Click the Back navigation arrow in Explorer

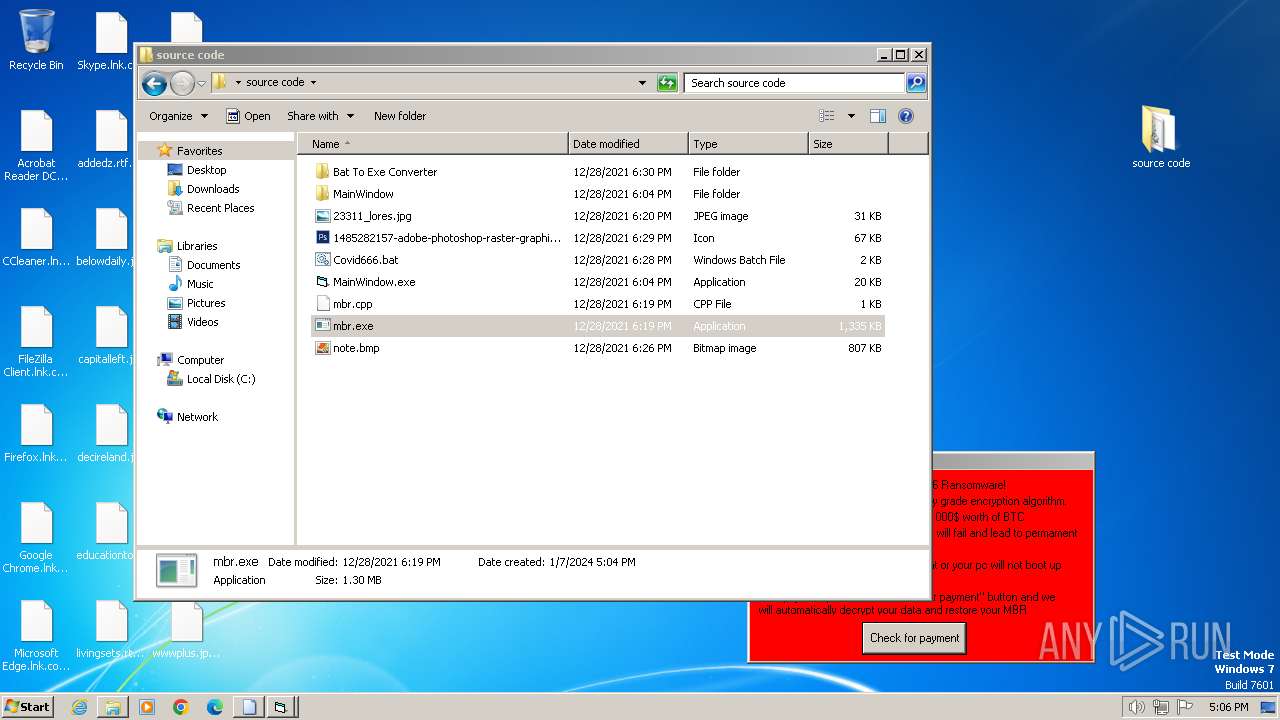coord(154,83)
